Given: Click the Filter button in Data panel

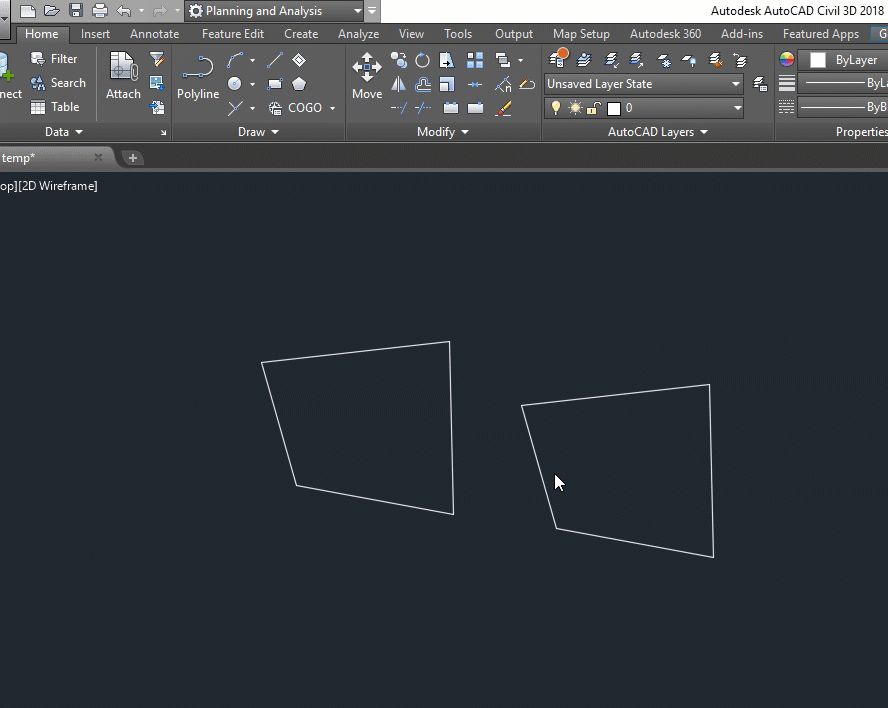Looking at the screenshot, I should tap(55, 59).
